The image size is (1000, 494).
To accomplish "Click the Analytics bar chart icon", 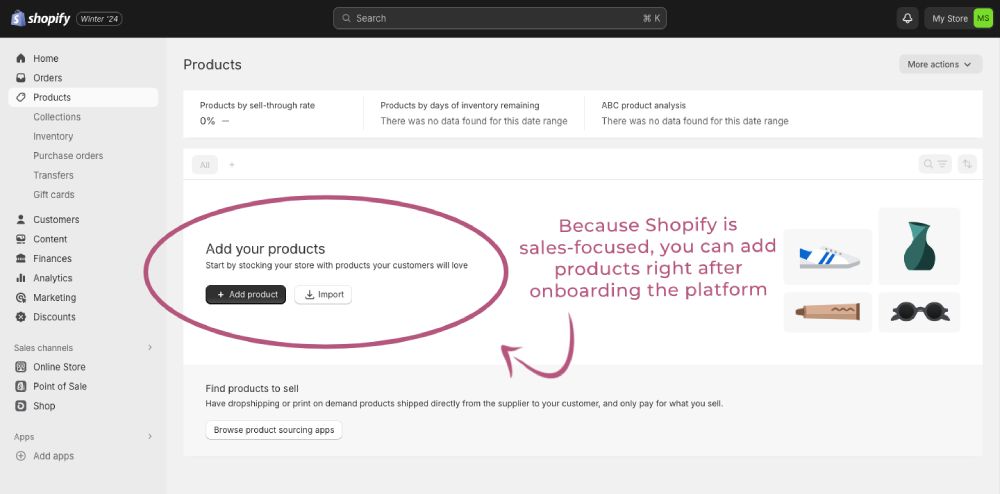I will click(21, 278).
